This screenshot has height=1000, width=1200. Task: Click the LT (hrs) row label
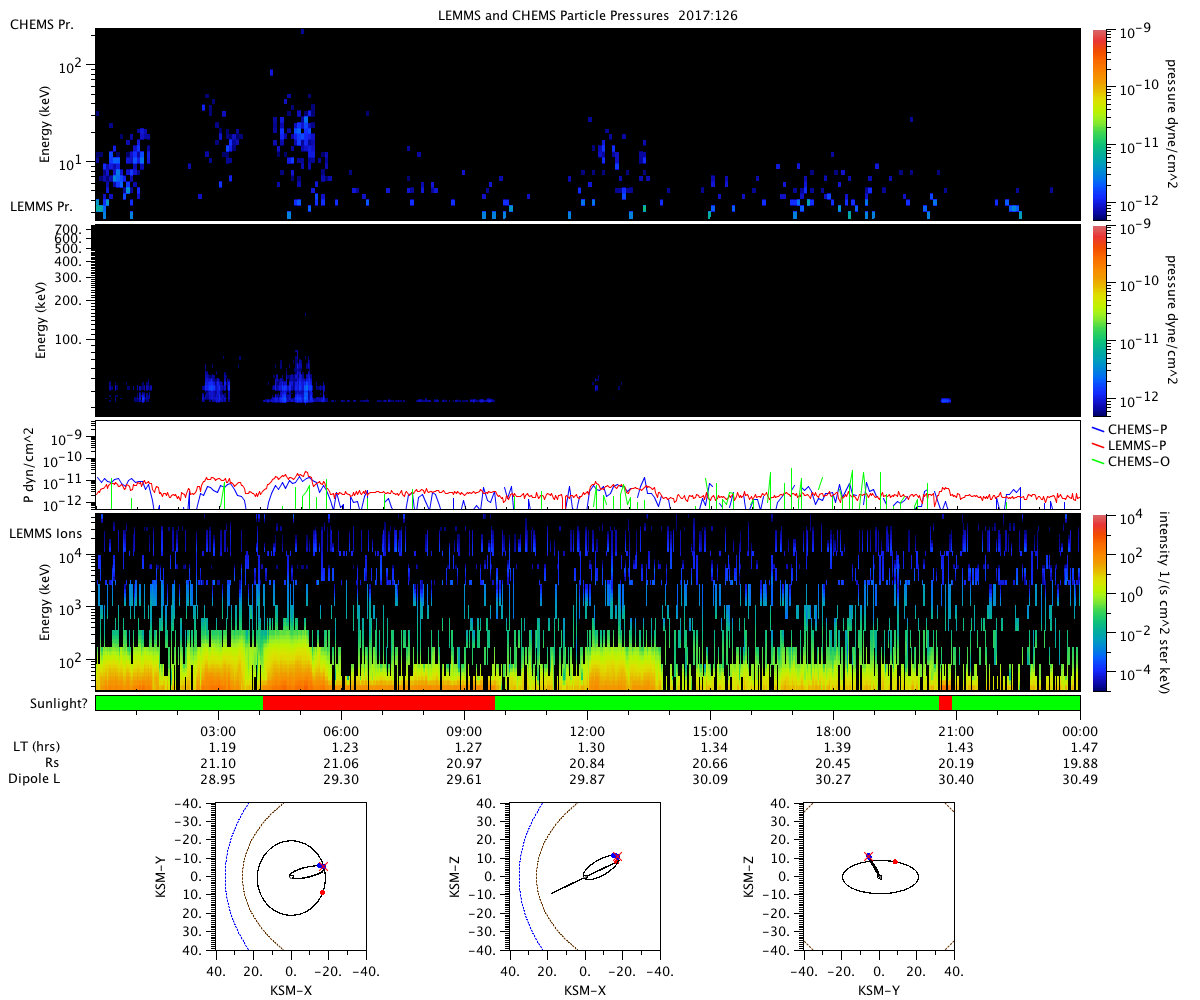coord(35,747)
